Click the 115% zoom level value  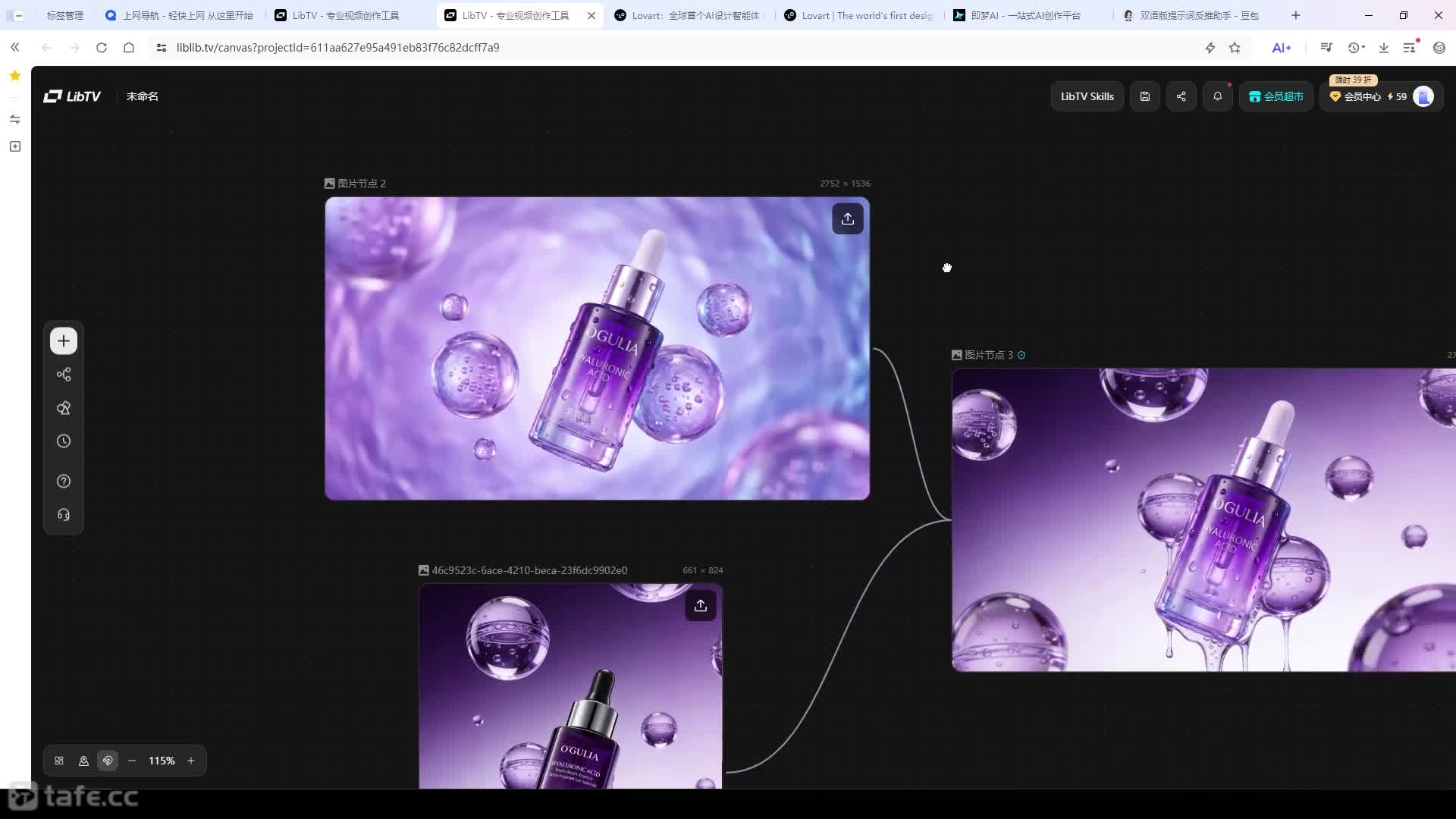(162, 761)
